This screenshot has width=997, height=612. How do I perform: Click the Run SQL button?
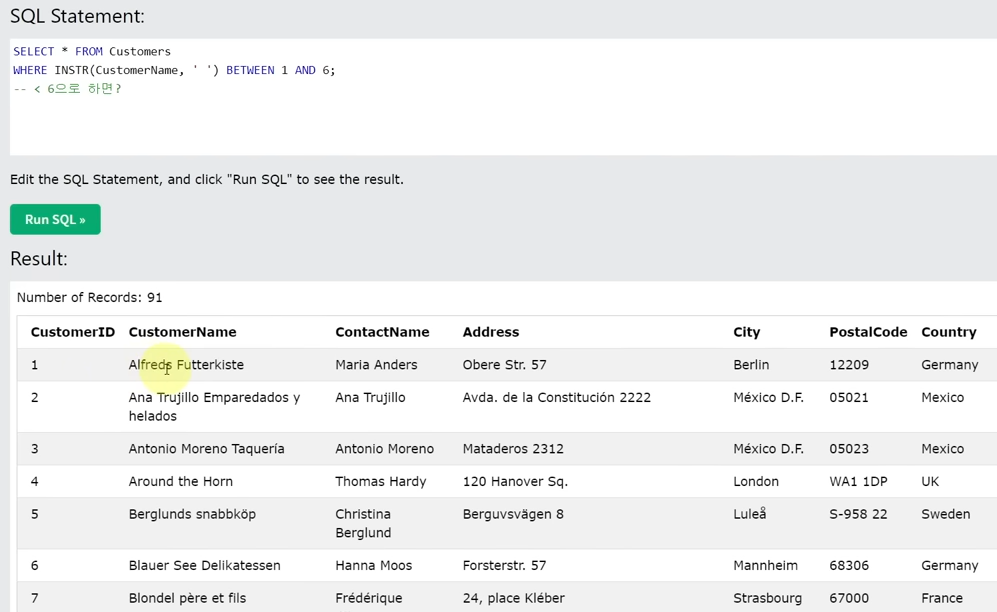coord(55,219)
